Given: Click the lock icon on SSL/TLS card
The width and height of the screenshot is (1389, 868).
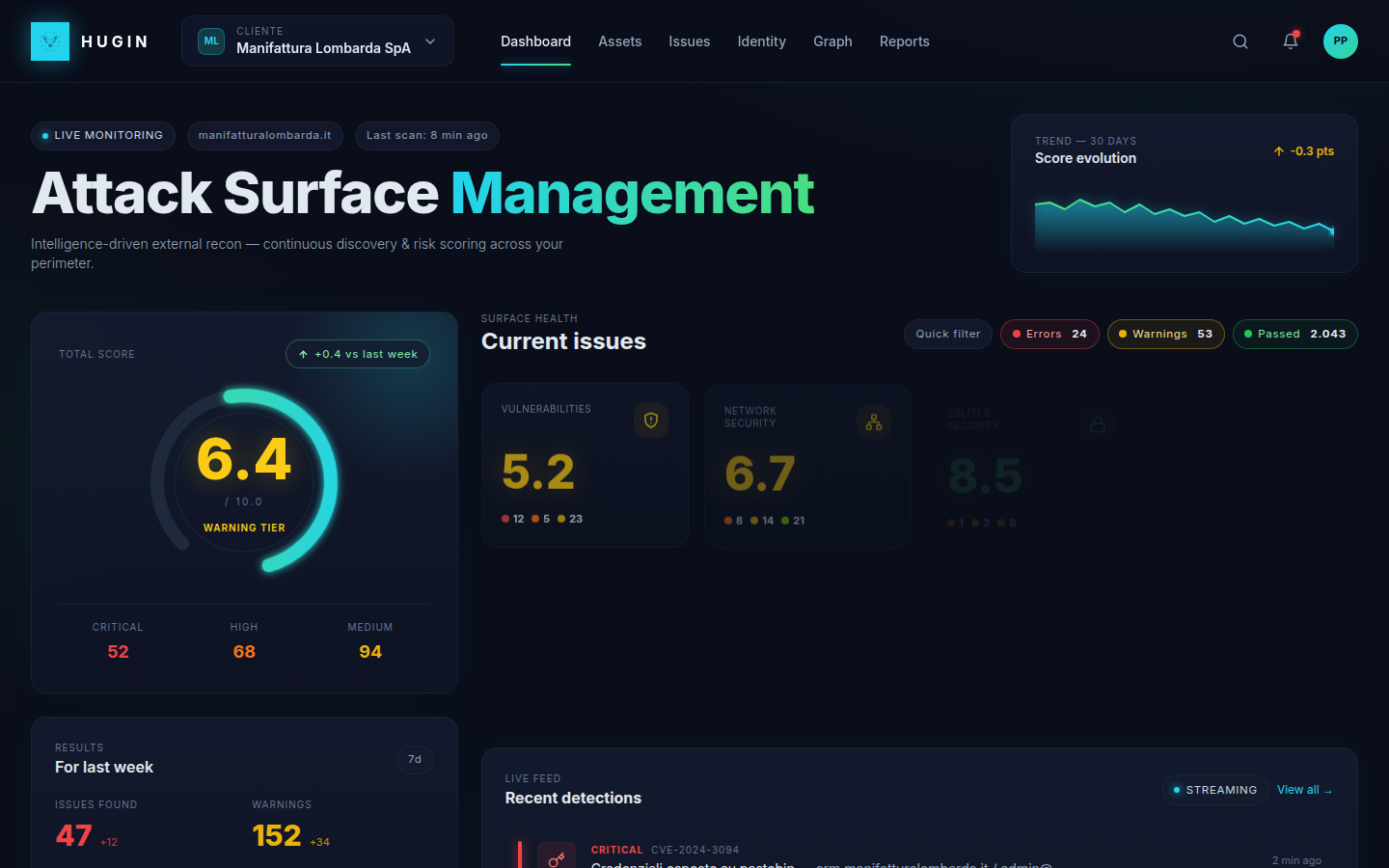Looking at the screenshot, I should pos(1098,424).
